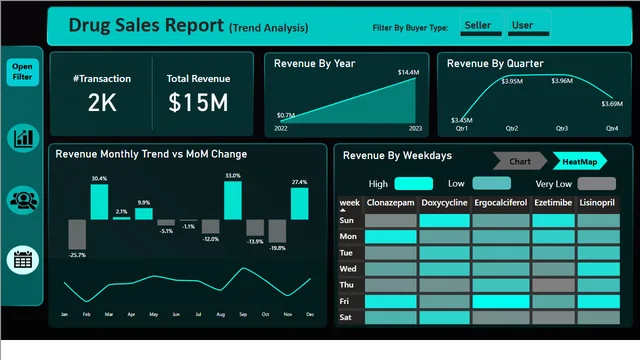
Task: Click the $15M Total Revenue value
Action: [198, 102]
